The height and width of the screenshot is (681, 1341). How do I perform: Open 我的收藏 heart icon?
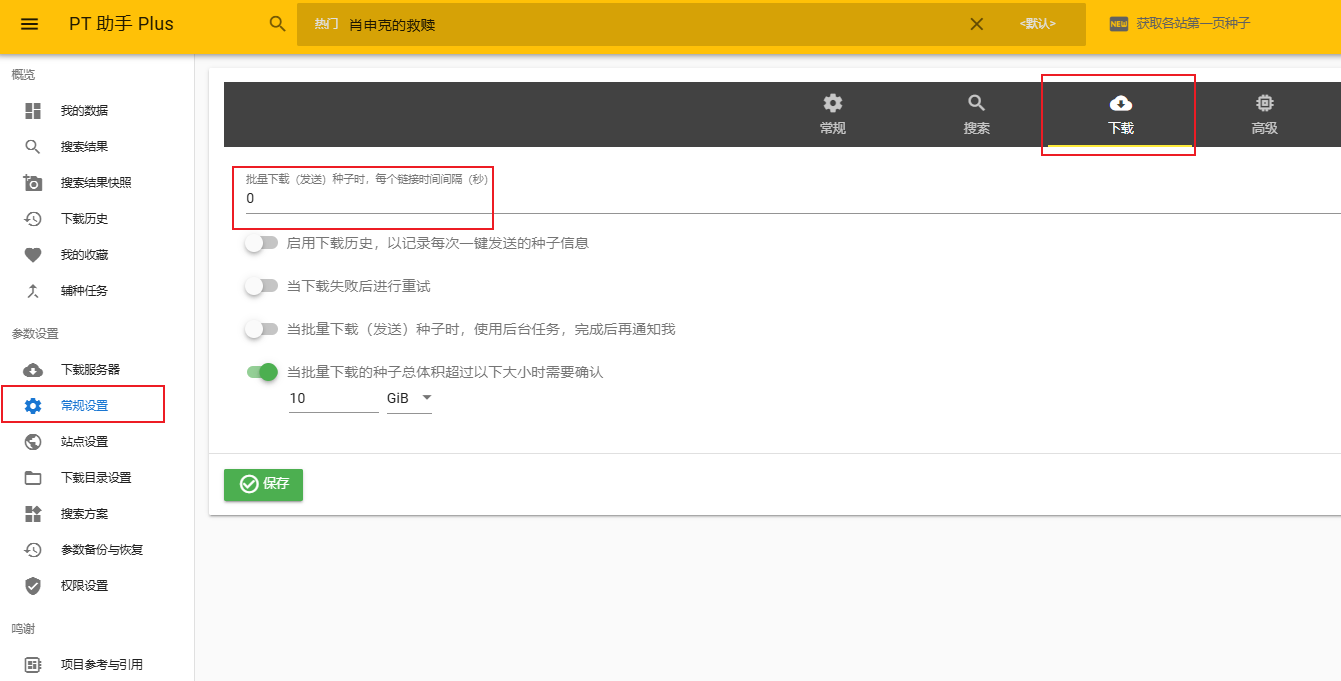tap(33, 255)
